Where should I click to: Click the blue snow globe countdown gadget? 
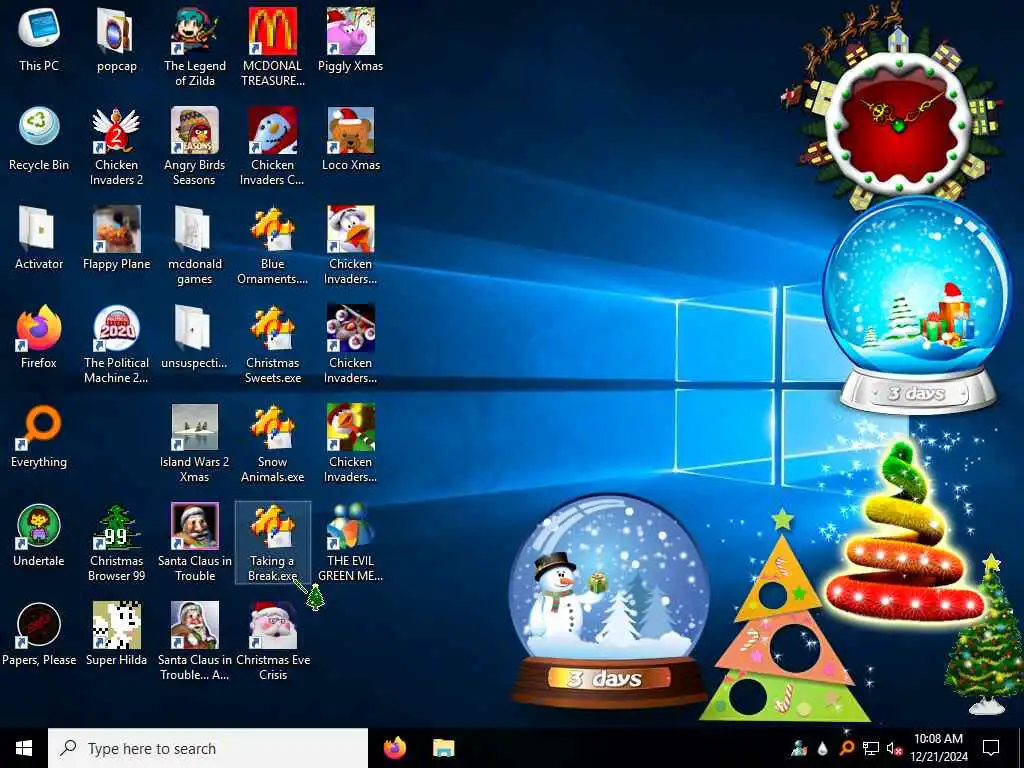pyautogui.click(x=917, y=306)
